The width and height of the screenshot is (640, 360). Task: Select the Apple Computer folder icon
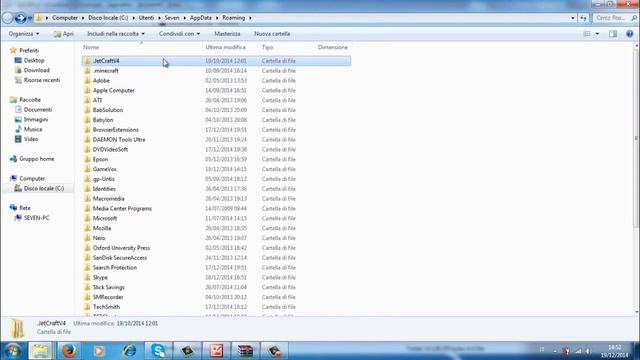click(87, 90)
